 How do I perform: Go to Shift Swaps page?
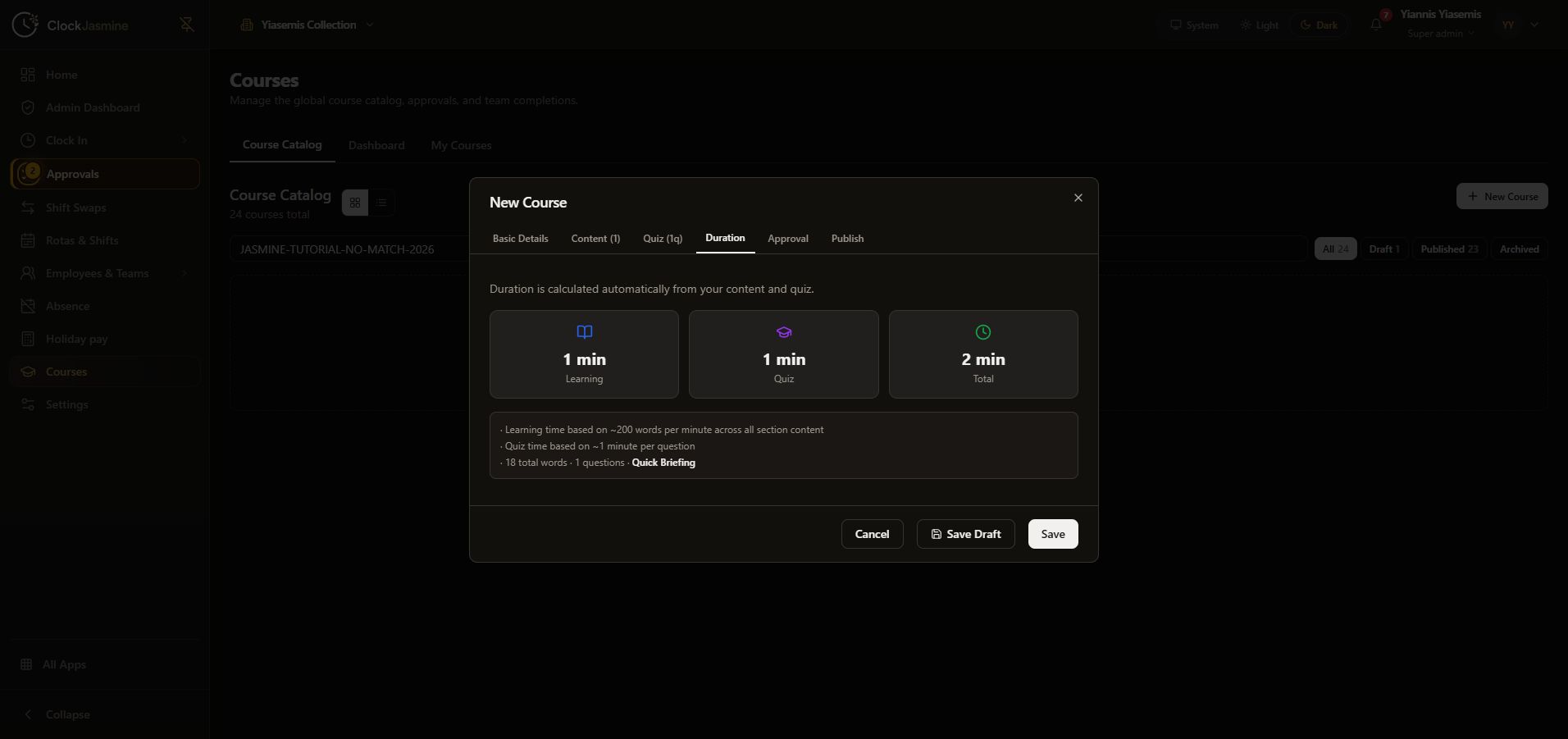point(105,208)
